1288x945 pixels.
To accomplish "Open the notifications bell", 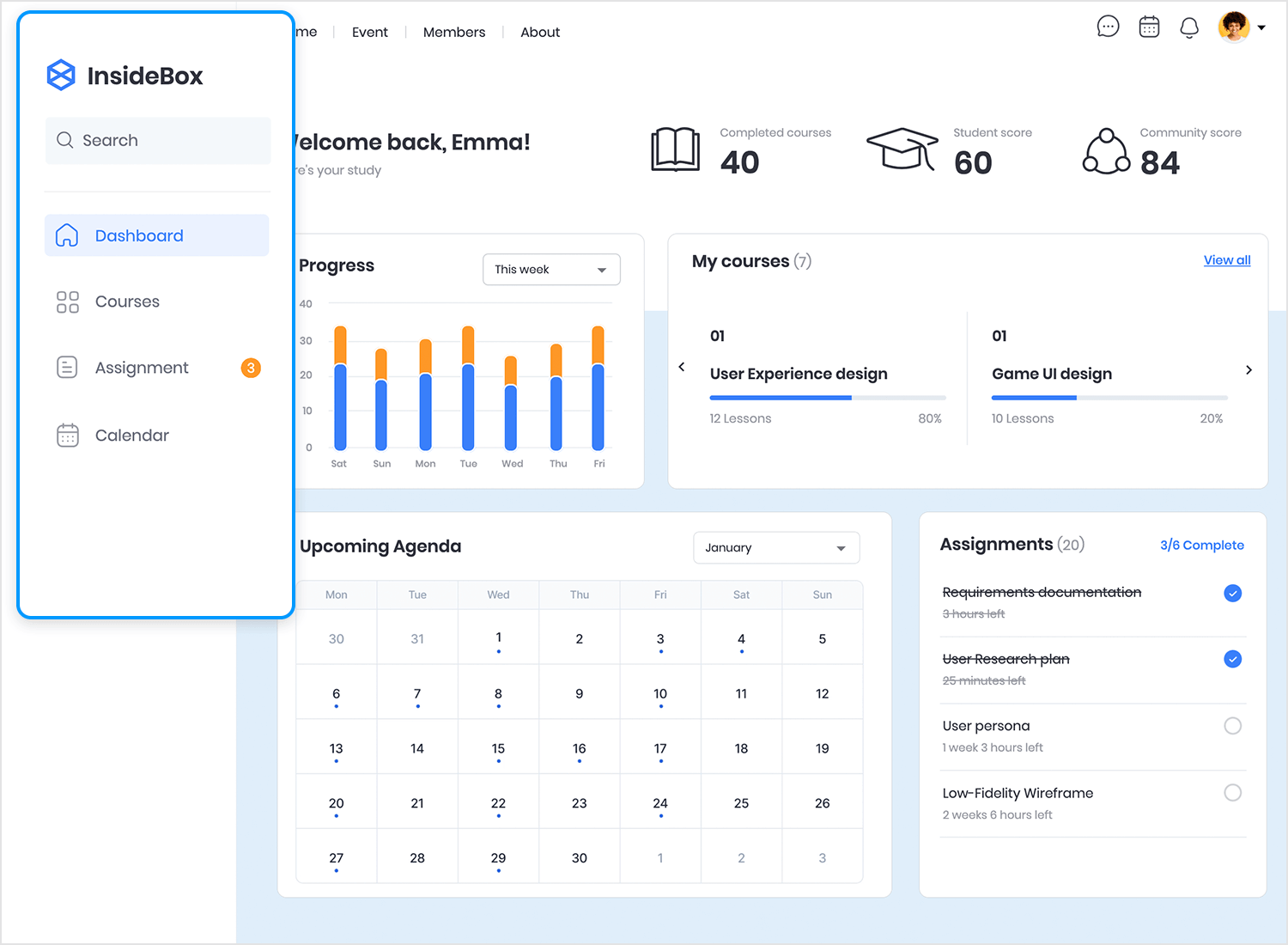I will [x=1189, y=27].
